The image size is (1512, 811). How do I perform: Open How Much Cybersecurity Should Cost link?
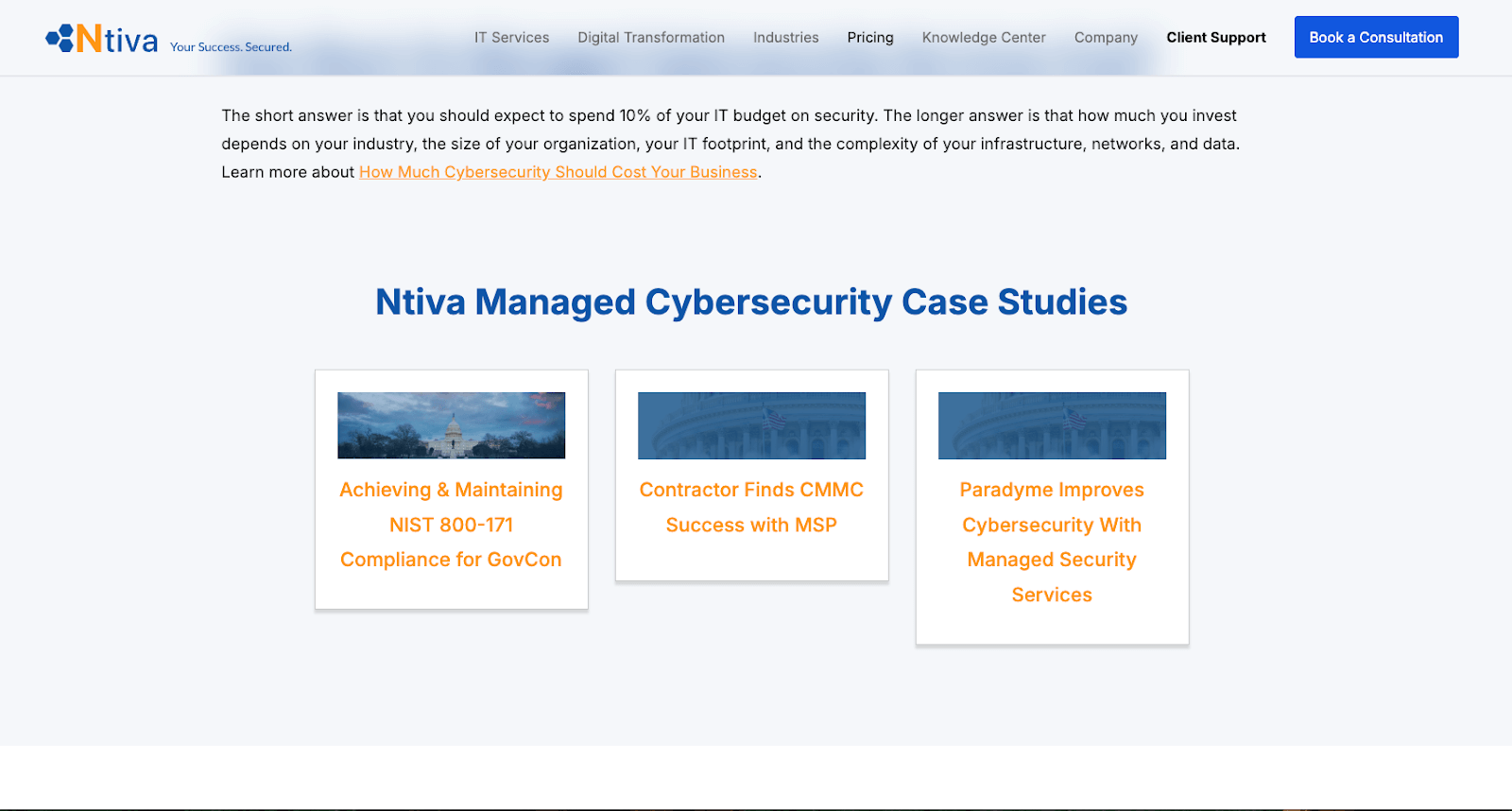pos(558,172)
